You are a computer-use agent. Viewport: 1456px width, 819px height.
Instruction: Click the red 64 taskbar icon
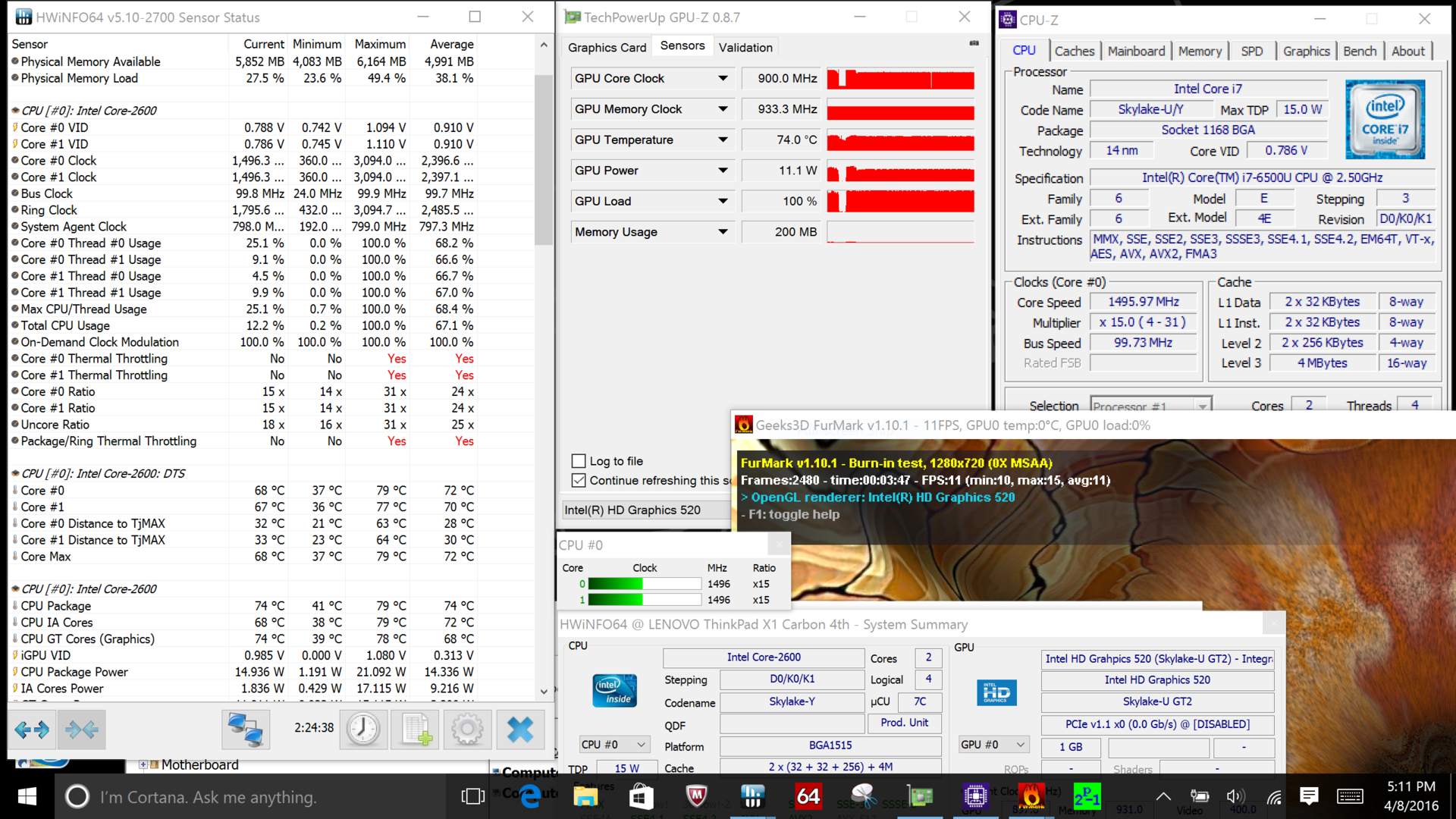[808, 796]
